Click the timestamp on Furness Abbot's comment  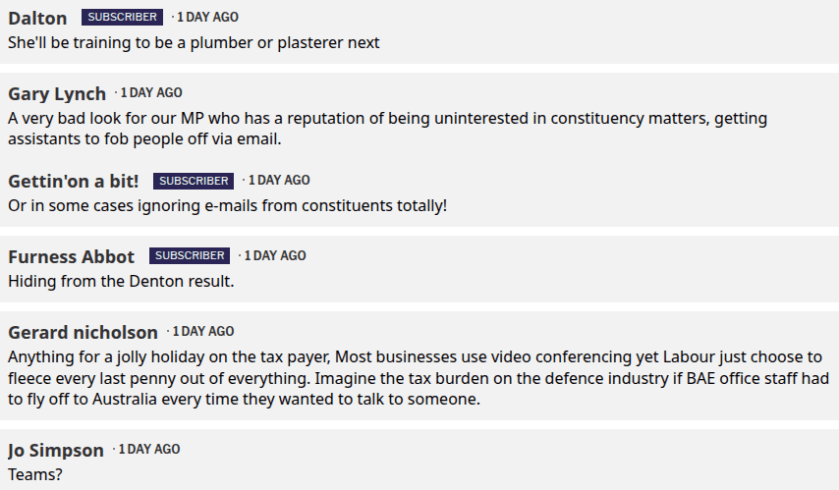tap(275, 256)
